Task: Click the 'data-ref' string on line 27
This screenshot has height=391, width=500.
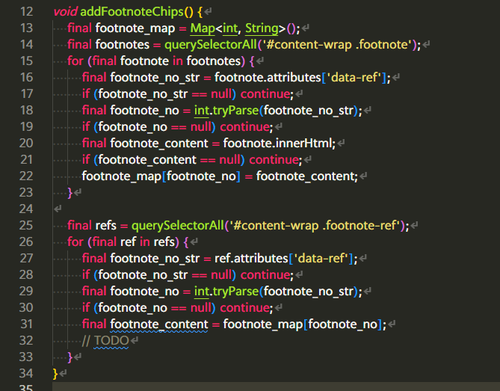Action: click(x=321, y=259)
